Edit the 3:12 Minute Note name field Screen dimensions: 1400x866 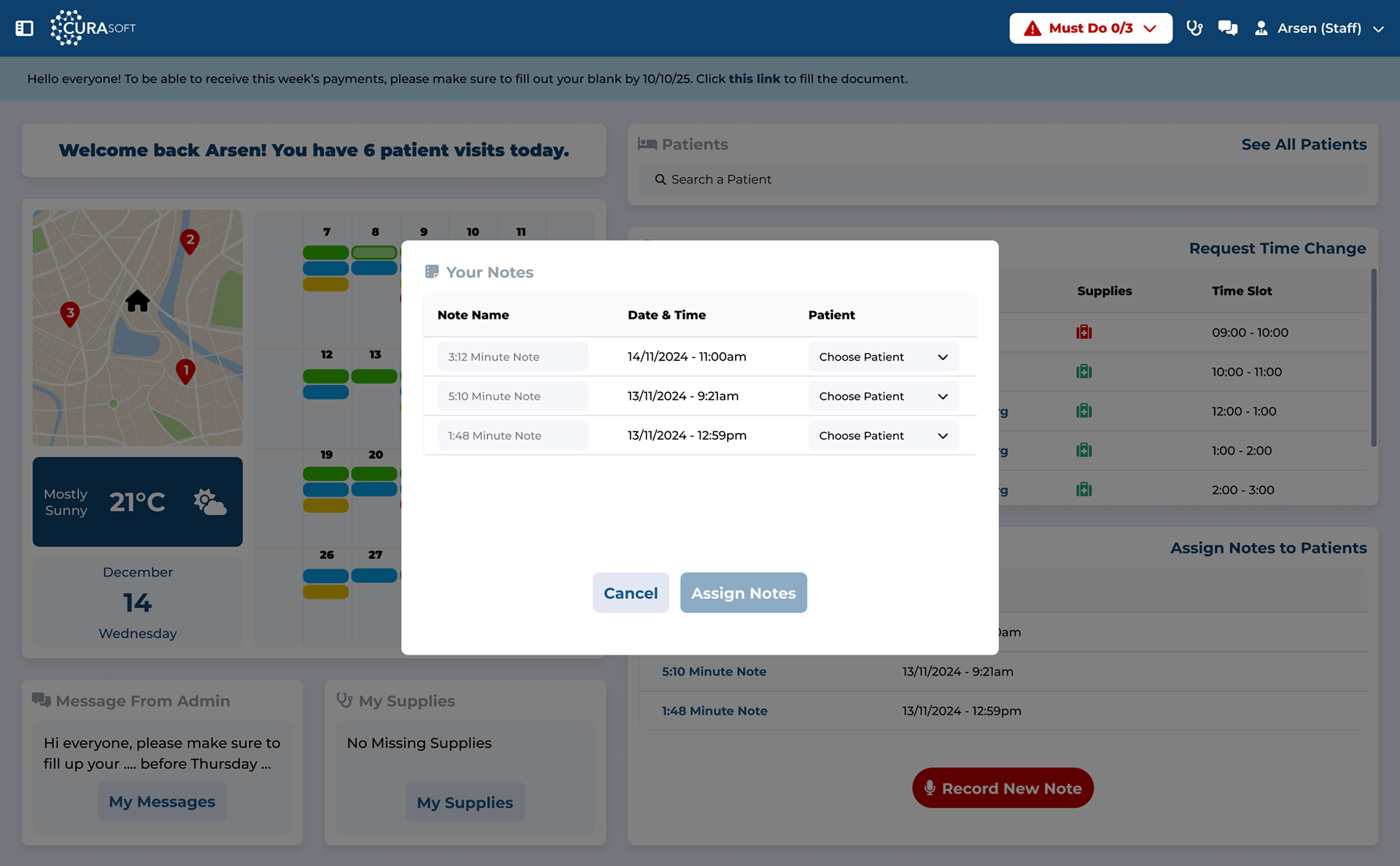click(x=513, y=357)
